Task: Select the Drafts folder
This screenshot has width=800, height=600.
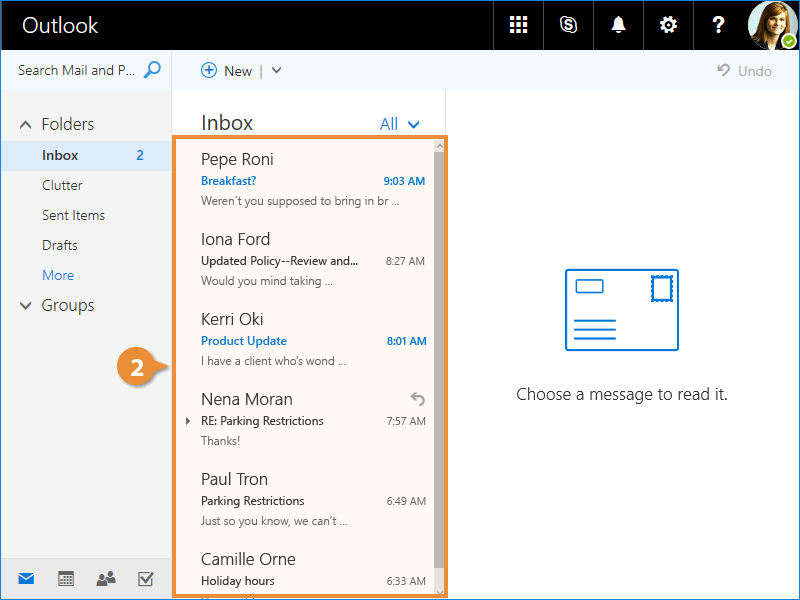Action: pos(60,245)
